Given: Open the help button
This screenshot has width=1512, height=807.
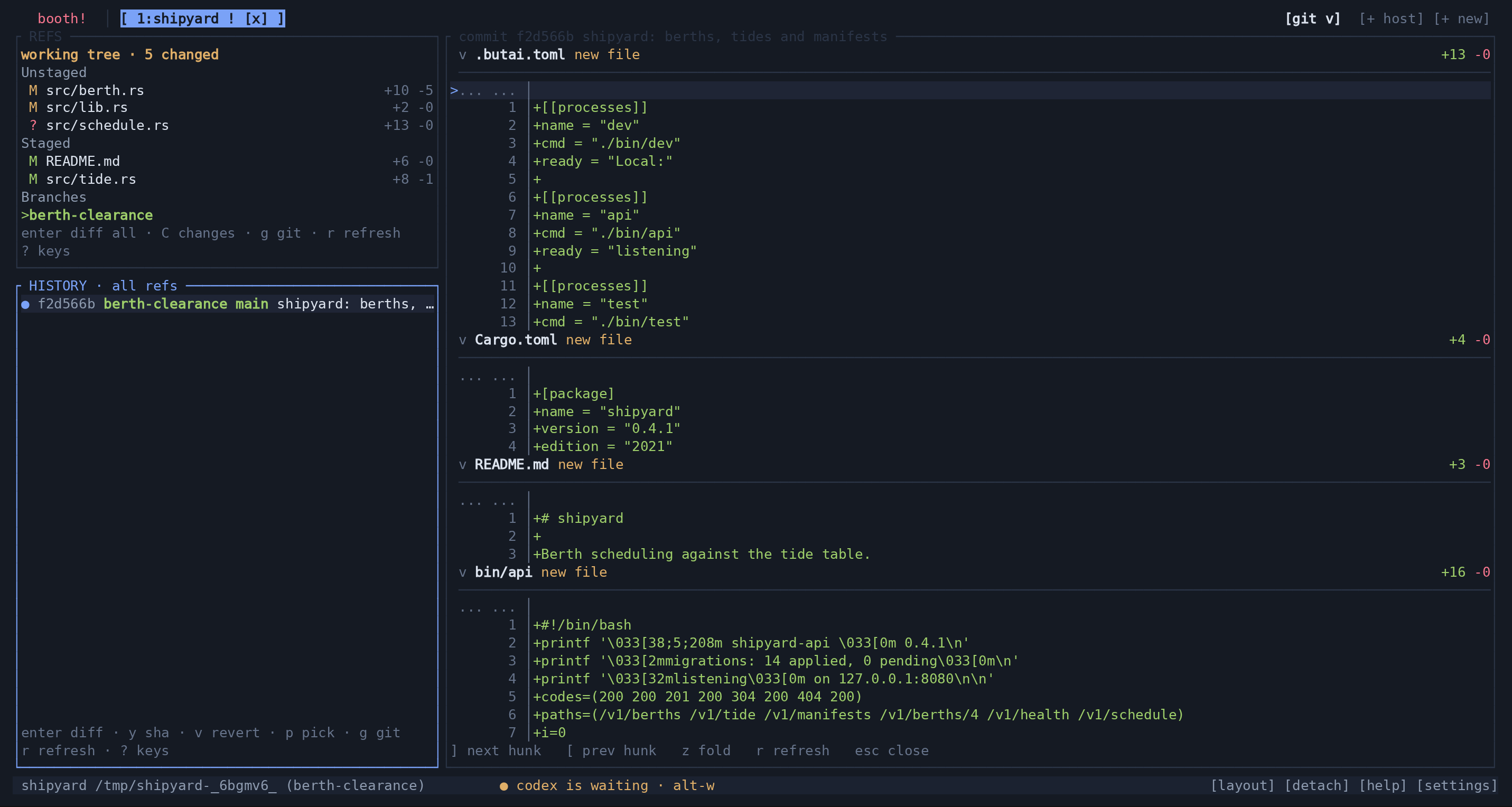Looking at the screenshot, I should [x=1383, y=785].
